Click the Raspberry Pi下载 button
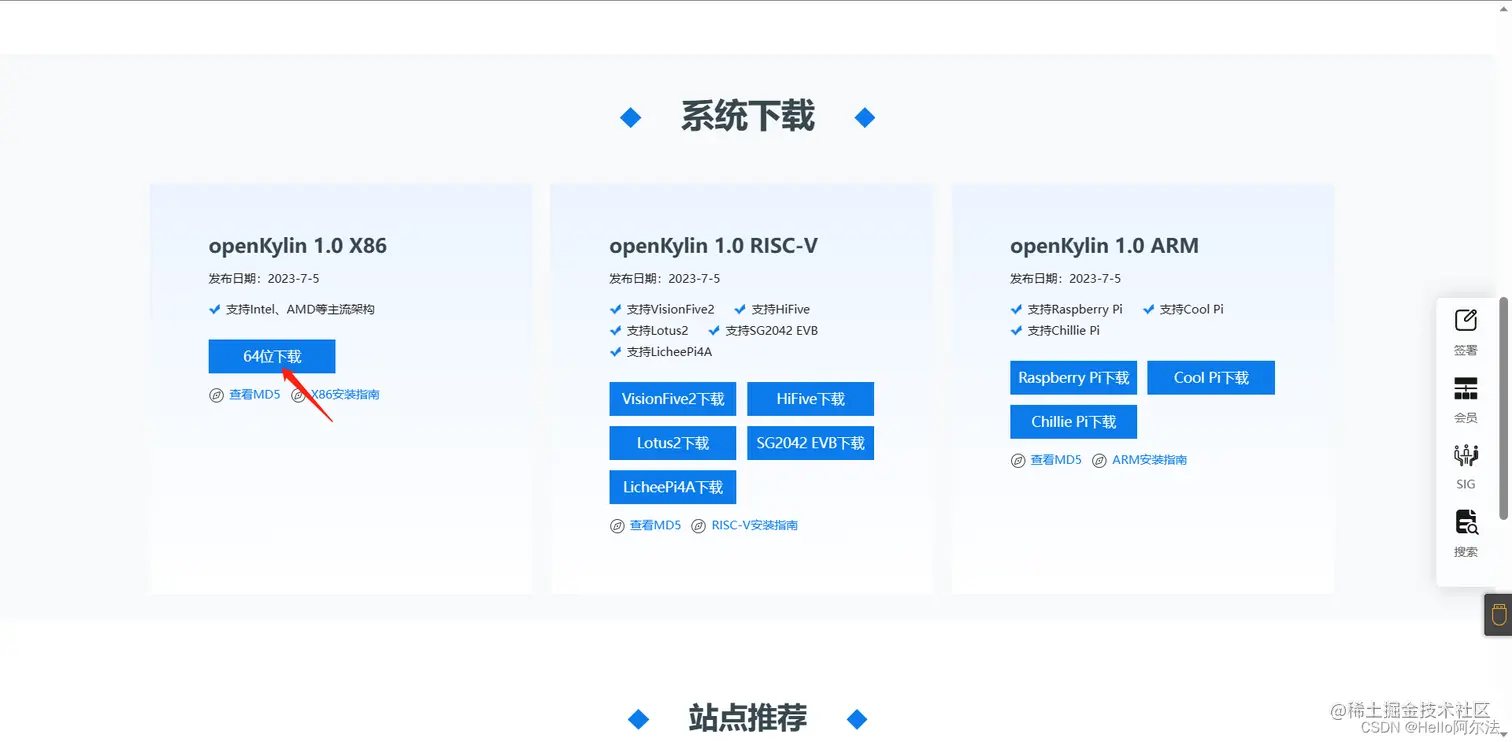Viewport: 1512px width, 742px height. 1073,377
